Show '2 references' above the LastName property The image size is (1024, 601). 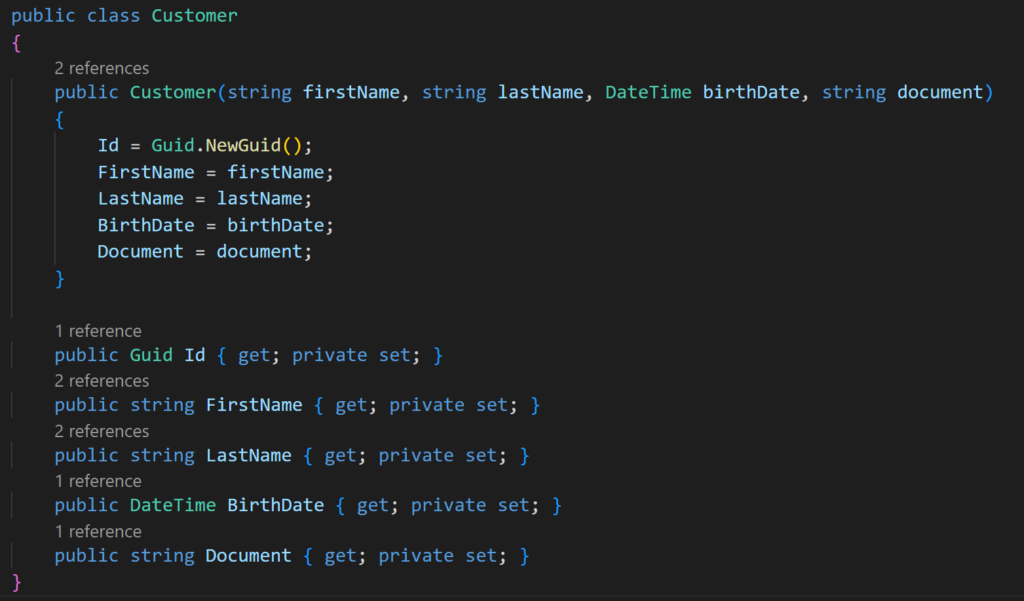point(102,431)
